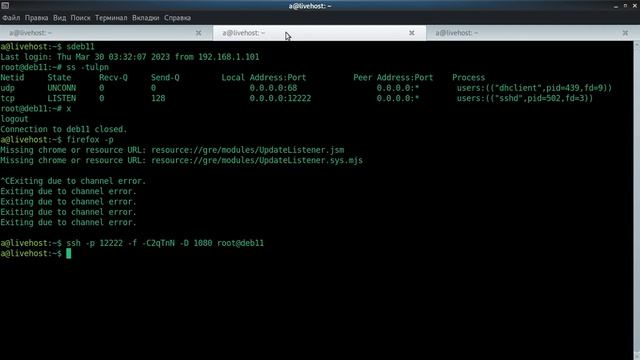
Task: Click the command text 'ss -tulpn'
Action: coord(87,67)
